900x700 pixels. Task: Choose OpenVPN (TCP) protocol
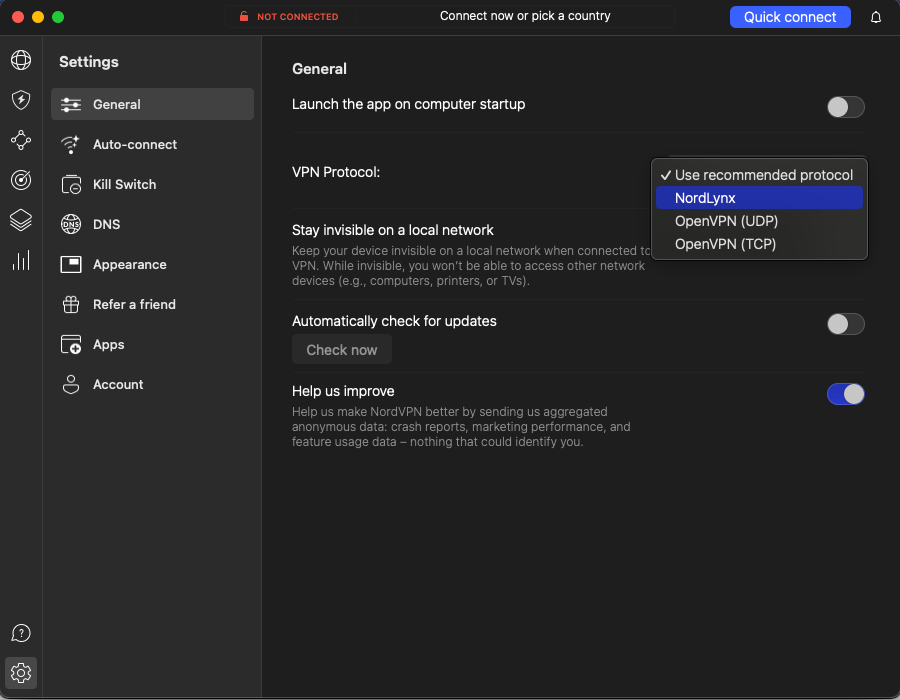pyautogui.click(x=759, y=244)
